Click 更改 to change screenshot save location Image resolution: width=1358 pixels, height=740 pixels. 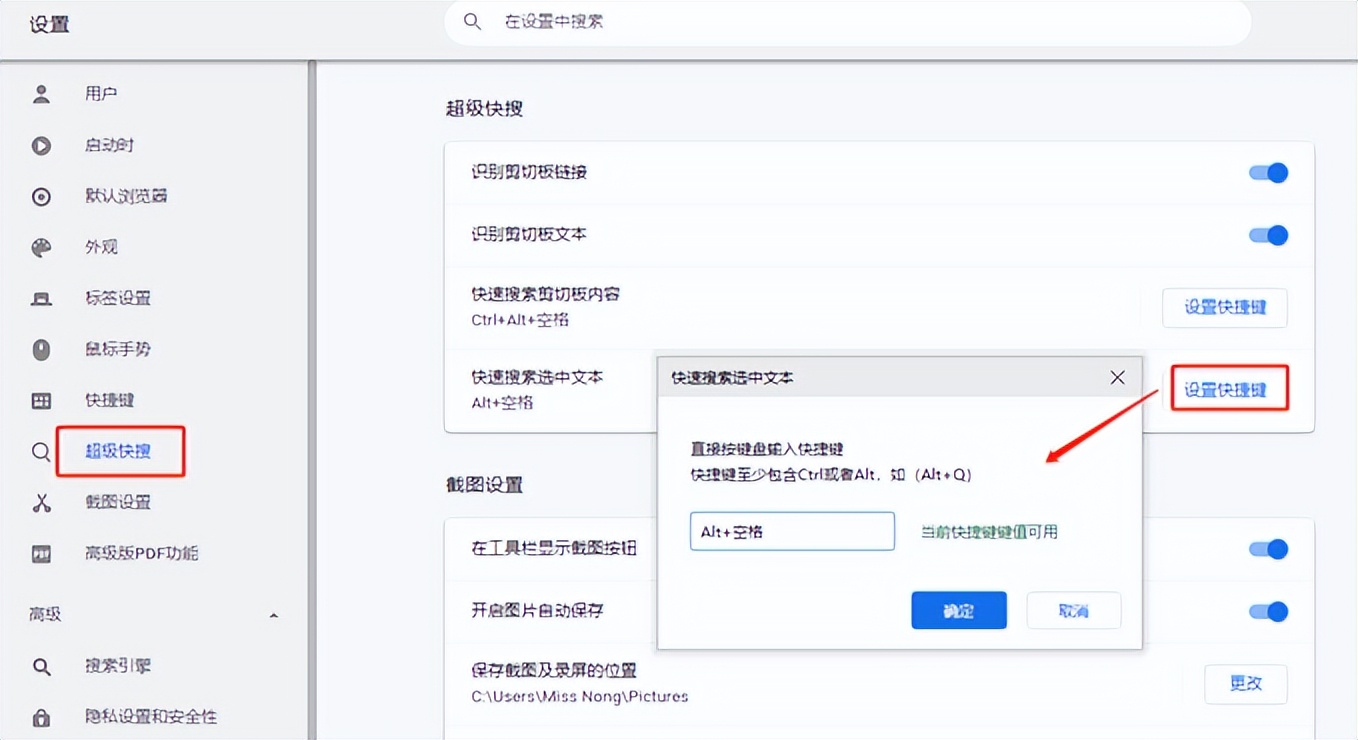tap(1245, 684)
